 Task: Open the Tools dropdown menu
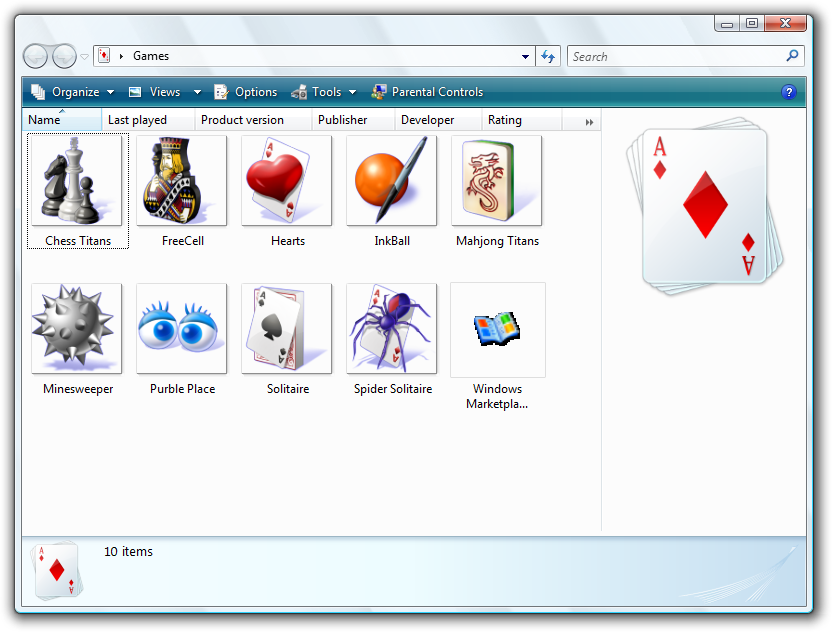point(324,92)
